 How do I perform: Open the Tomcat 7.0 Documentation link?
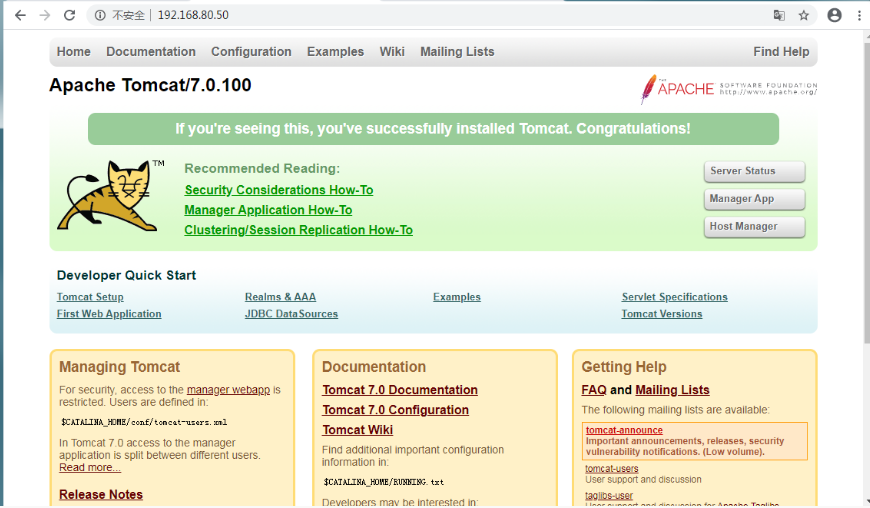(400, 390)
